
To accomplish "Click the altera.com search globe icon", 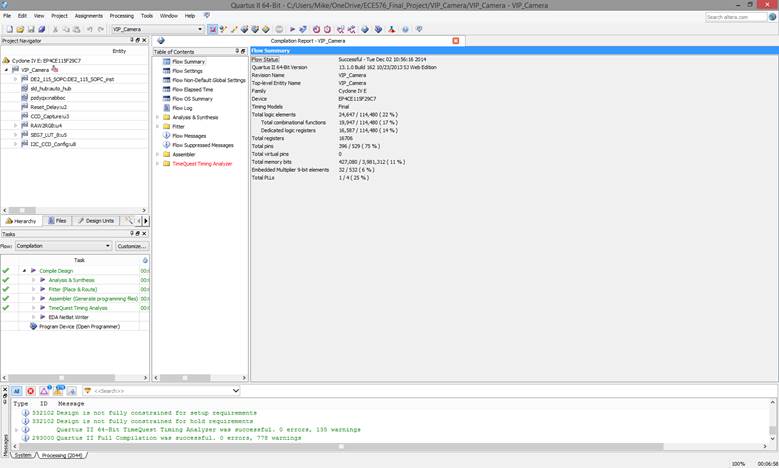I will (x=772, y=17).
